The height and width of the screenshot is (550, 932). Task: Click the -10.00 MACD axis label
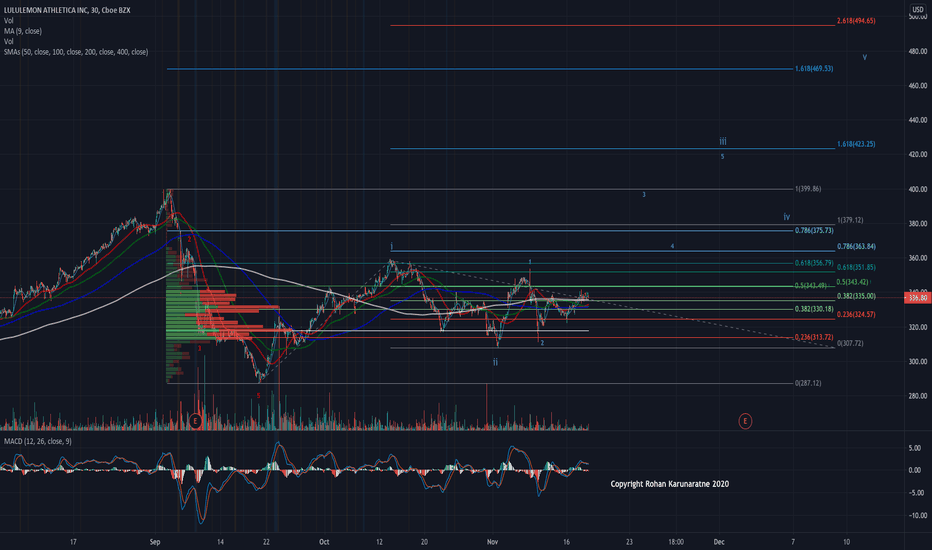pyautogui.click(x=916, y=516)
